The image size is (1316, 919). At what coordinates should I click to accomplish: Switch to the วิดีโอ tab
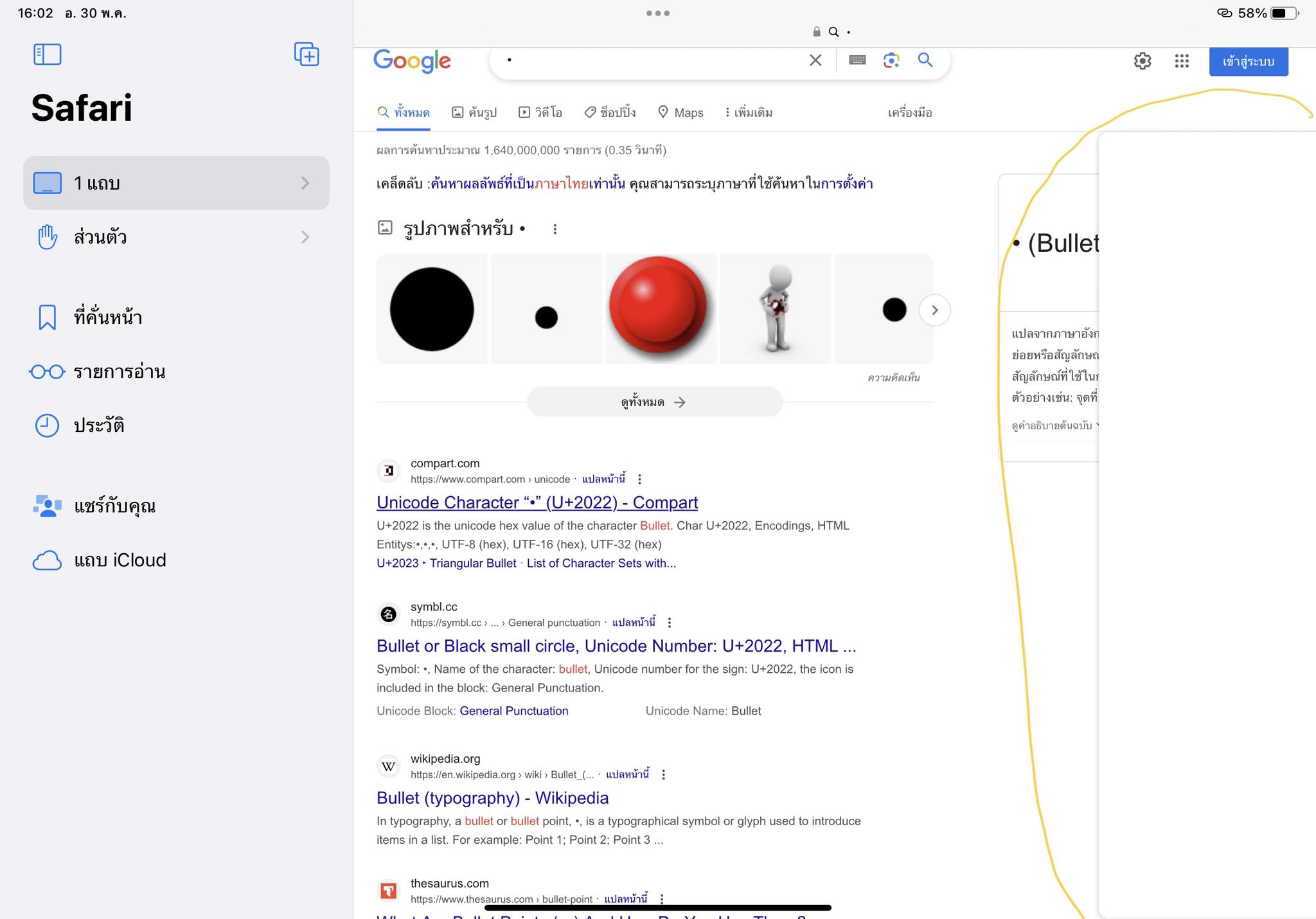click(x=540, y=112)
